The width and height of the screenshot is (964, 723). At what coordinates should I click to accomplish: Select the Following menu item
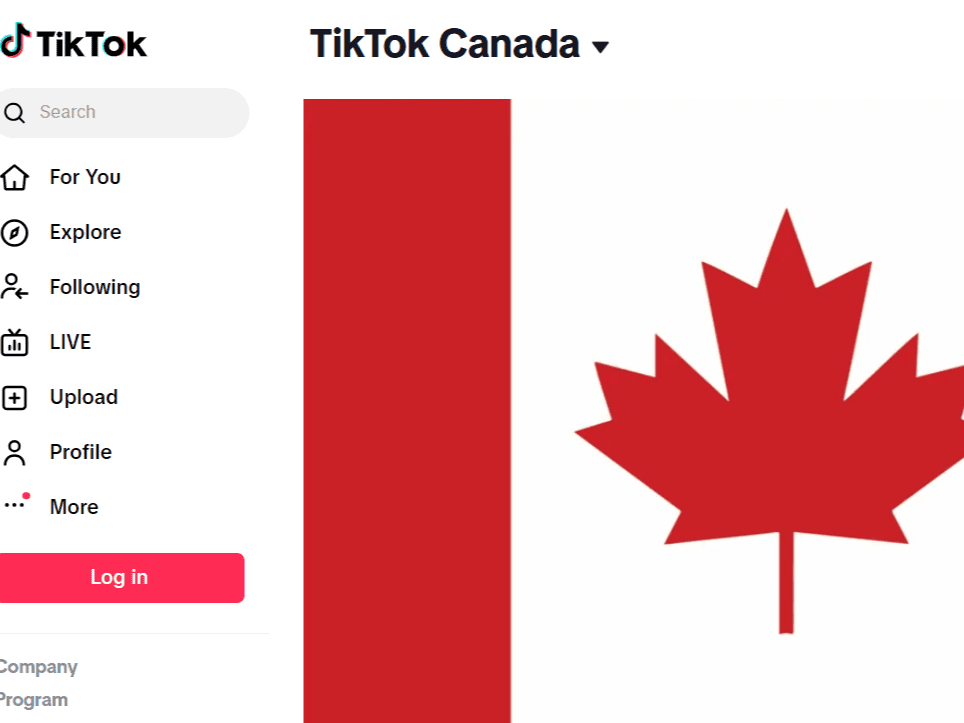(x=95, y=287)
